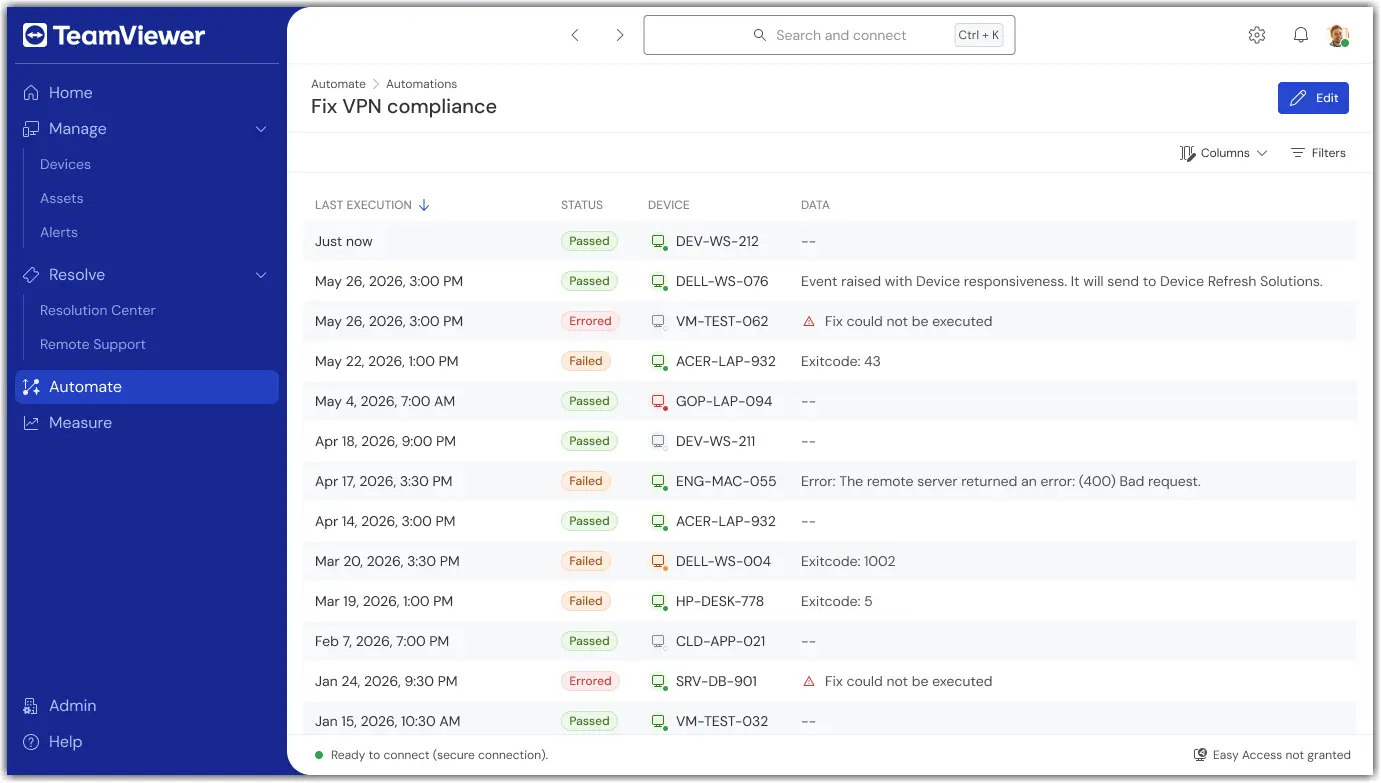Open Devices under Manage
This screenshot has width=1381, height=783.
point(65,164)
